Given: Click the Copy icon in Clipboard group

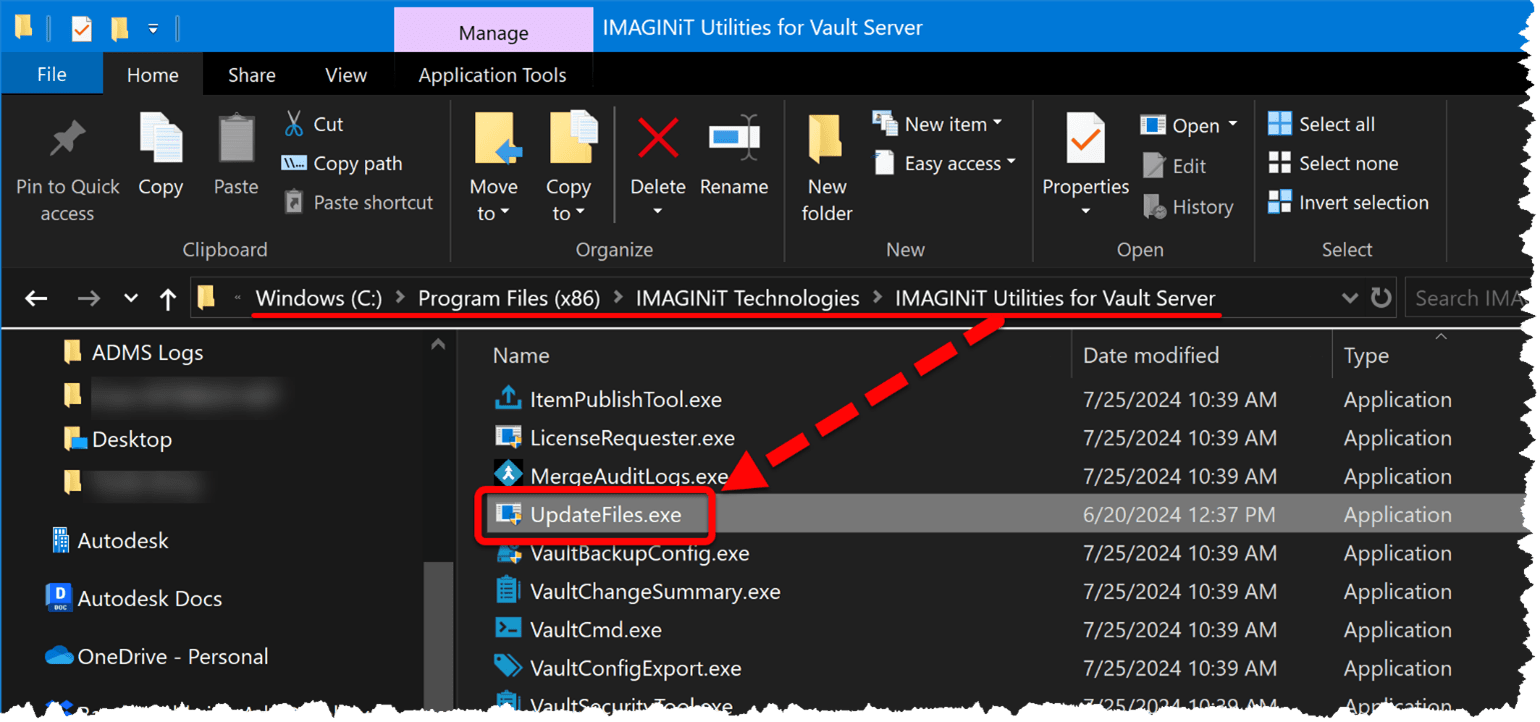Looking at the screenshot, I should (x=160, y=138).
